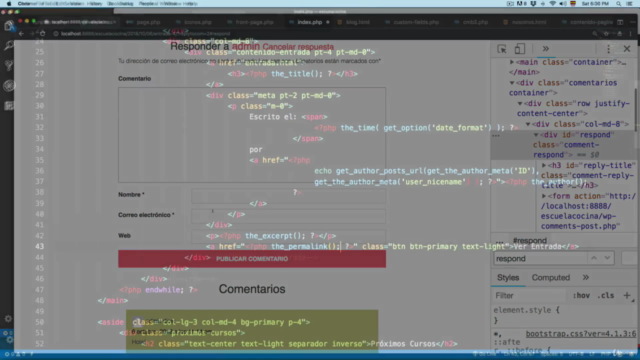Collapse the div row justify-content-center node
640x360 pixels.
click(520, 104)
